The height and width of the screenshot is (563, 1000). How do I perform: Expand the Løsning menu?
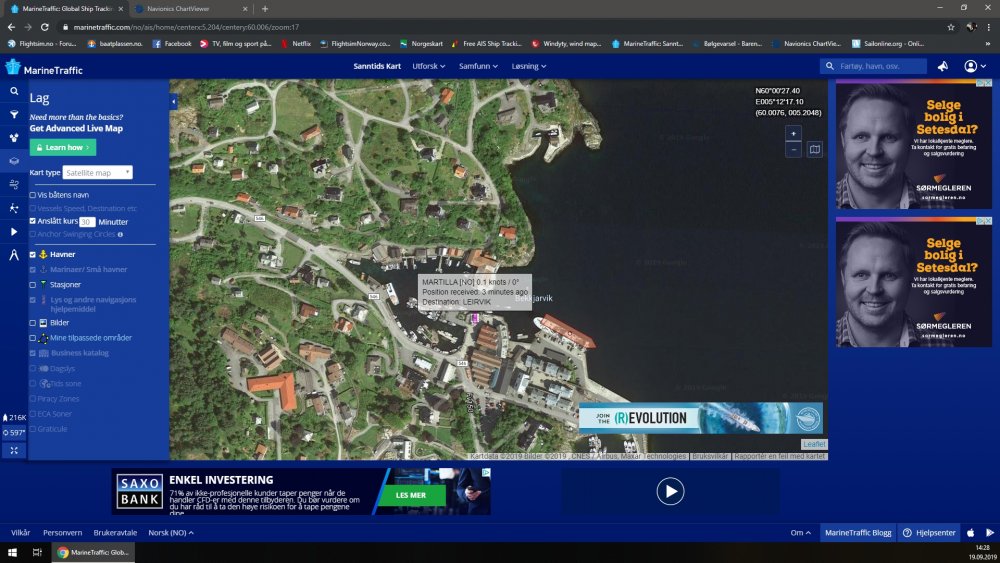(529, 66)
